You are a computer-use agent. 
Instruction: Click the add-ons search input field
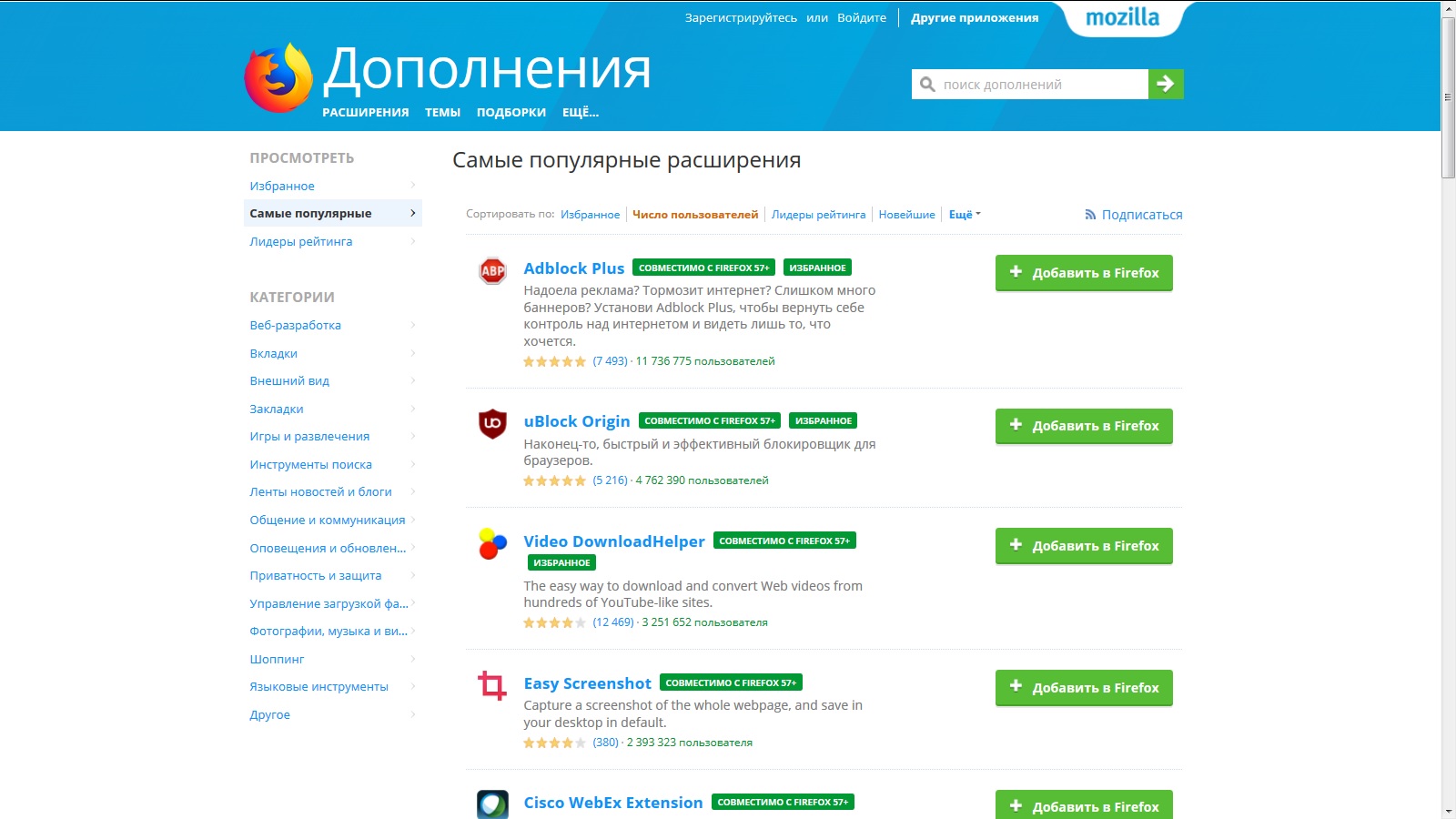pos(1030,84)
